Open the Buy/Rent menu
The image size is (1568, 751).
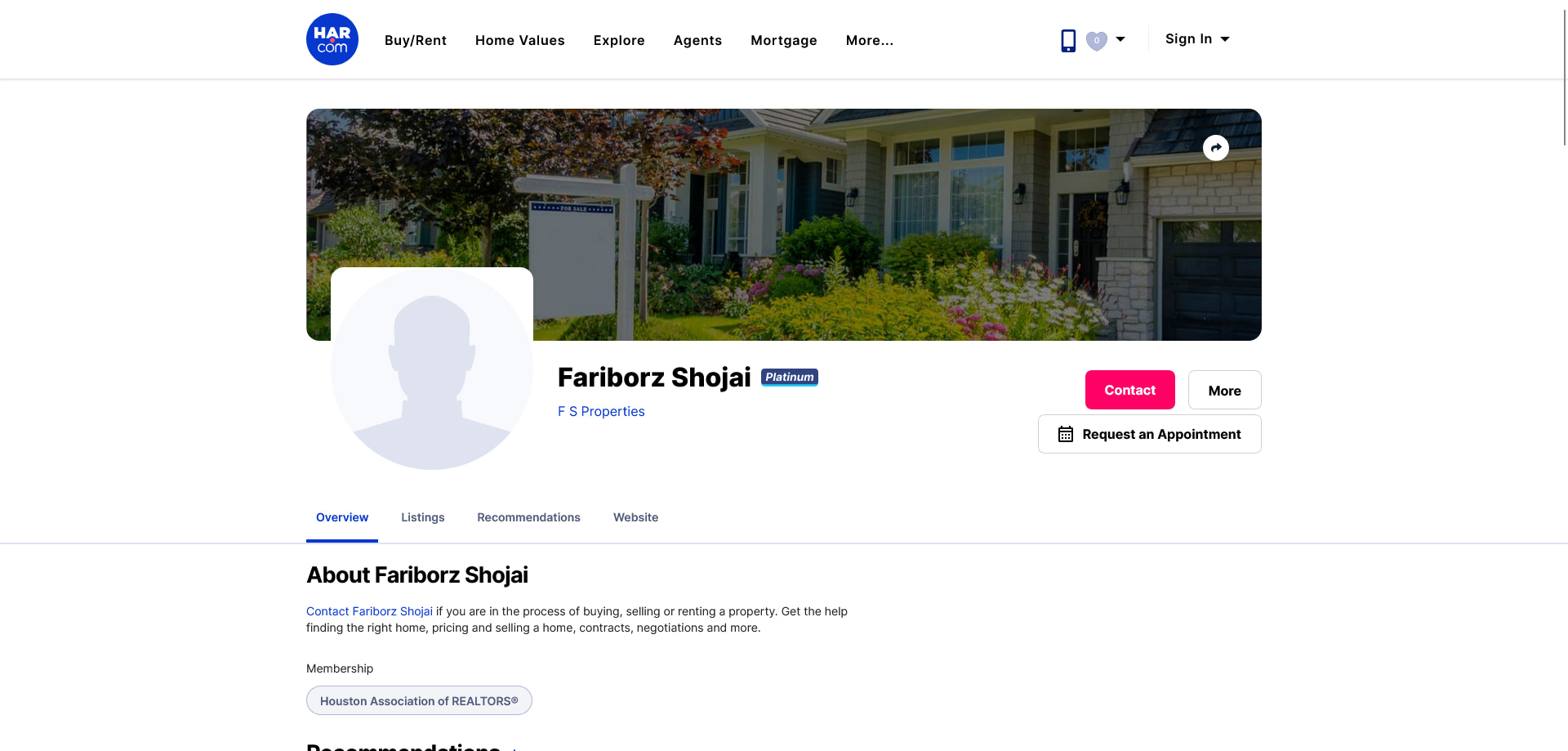click(416, 40)
